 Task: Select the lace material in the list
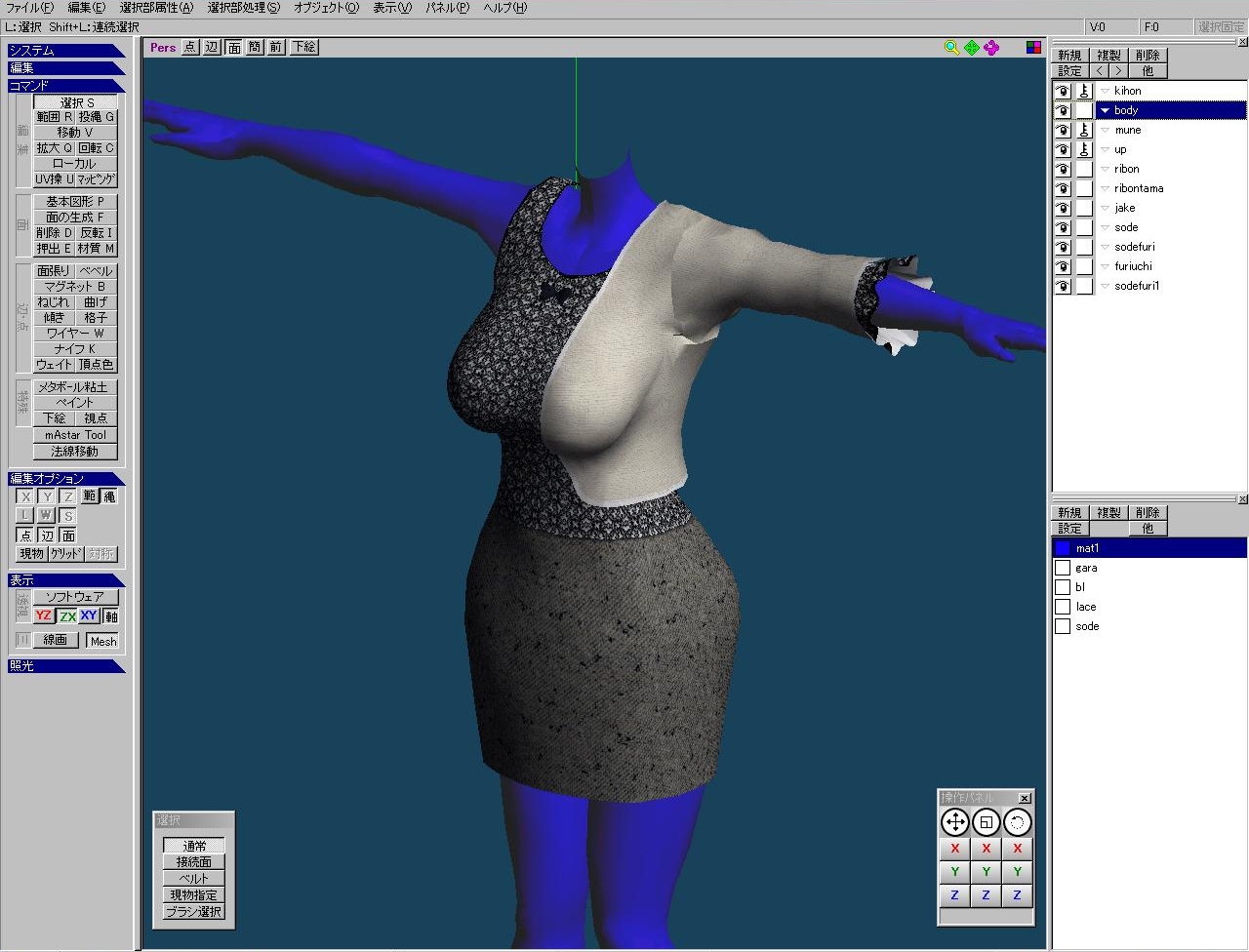tap(1086, 607)
